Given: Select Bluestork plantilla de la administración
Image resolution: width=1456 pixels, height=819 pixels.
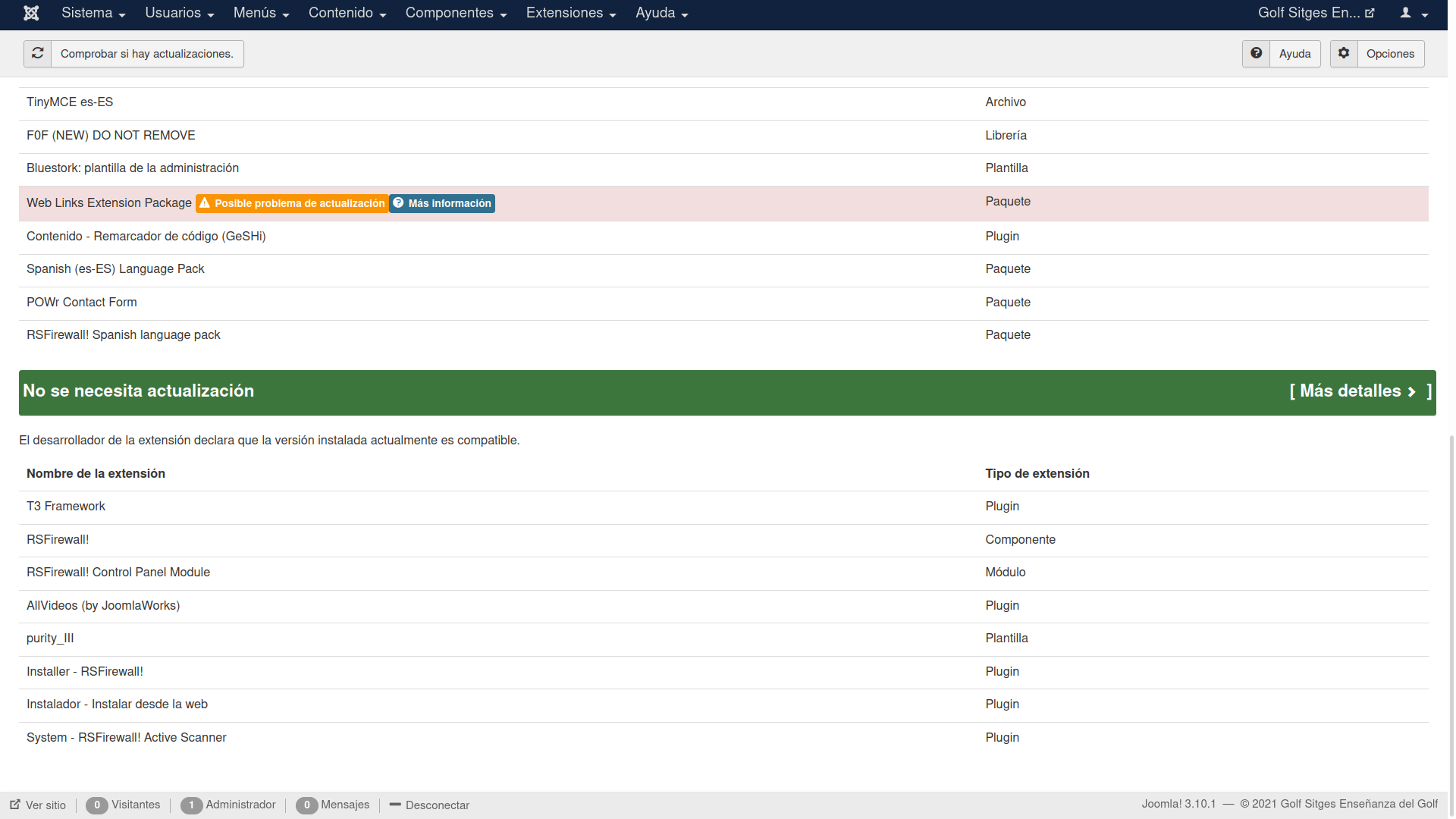Looking at the screenshot, I should point(133,168).
